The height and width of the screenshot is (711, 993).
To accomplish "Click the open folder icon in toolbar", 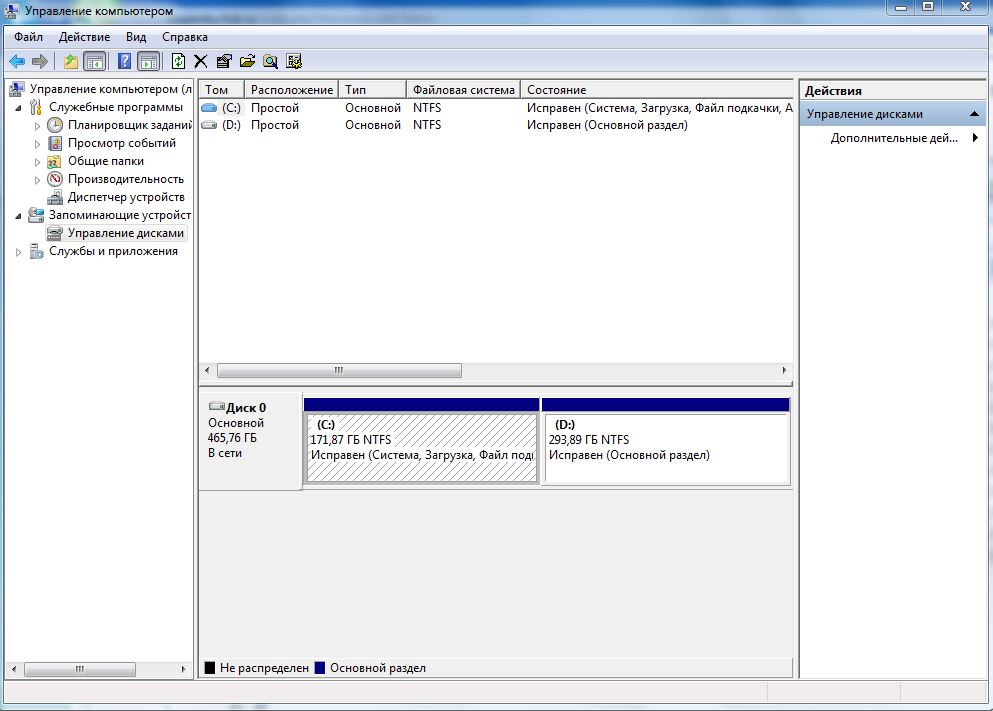I will pos(247,61).
